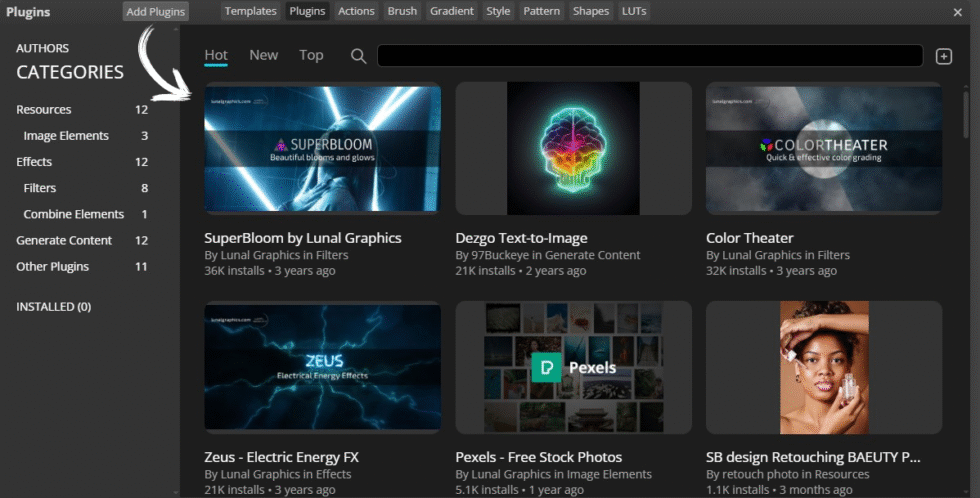Open the SB design Retouching thumbnail
The width and height of the screenshot is (980, 498).
824,367
